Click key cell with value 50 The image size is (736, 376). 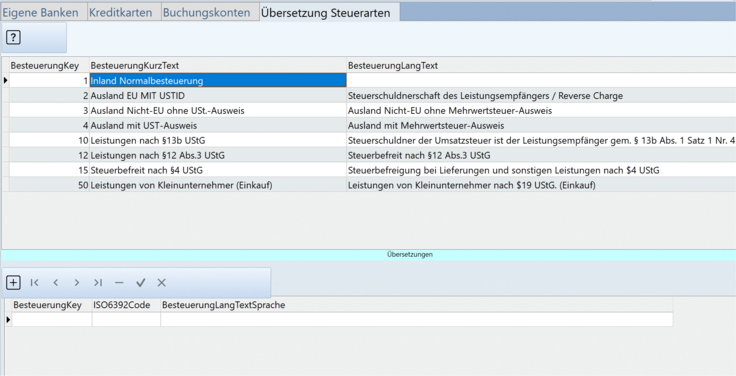[49, 185]
